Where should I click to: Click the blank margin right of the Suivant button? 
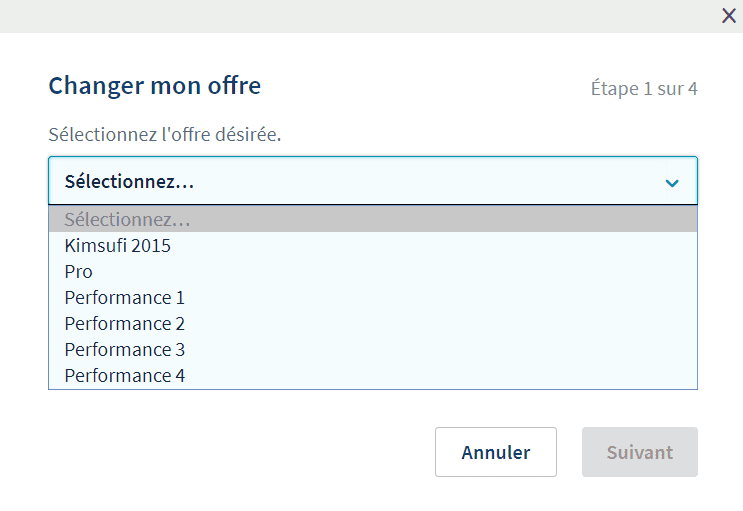pyautogui.click(x=720, y=452)
